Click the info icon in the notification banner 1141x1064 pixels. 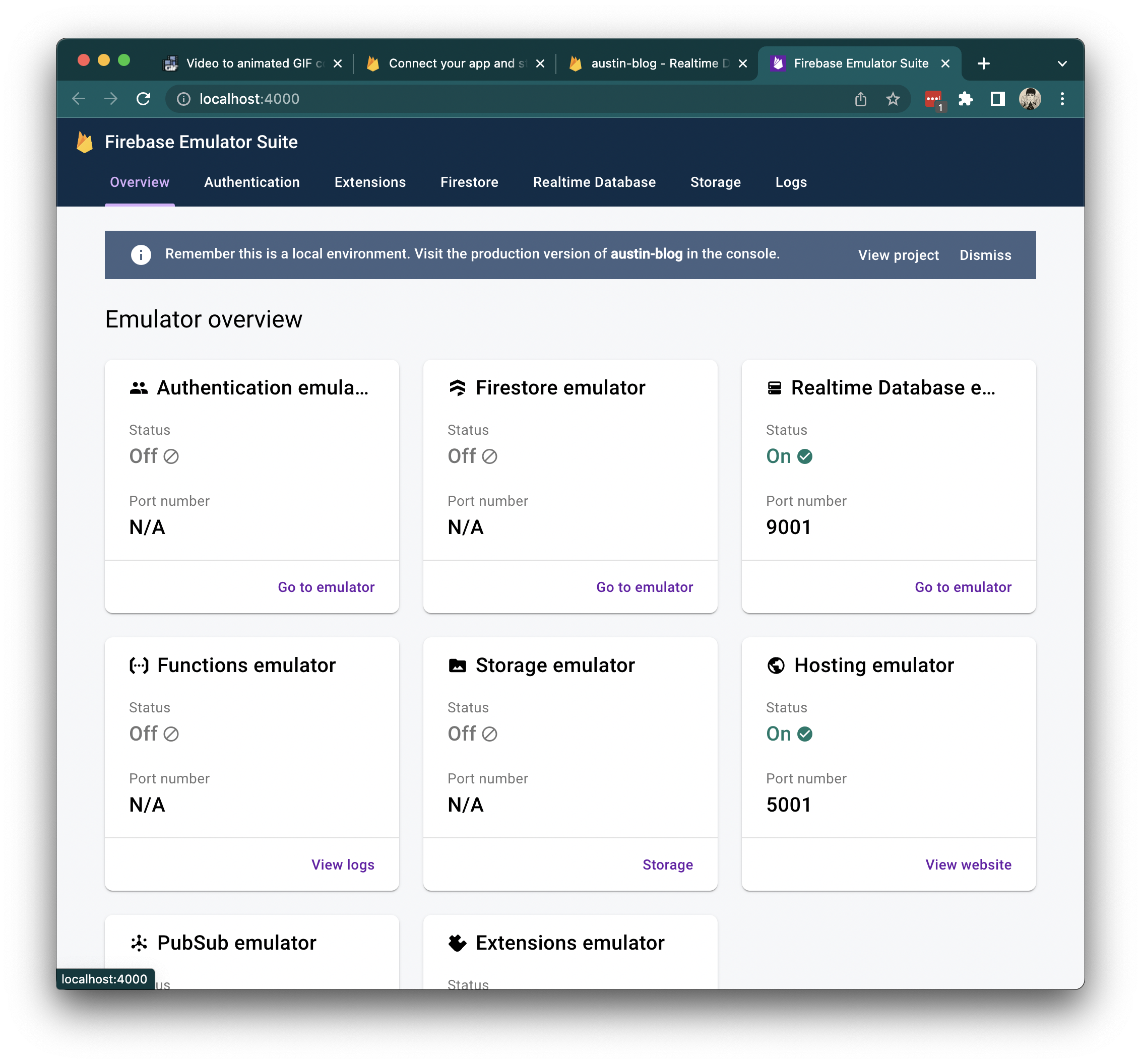click(x=141, y=255)
